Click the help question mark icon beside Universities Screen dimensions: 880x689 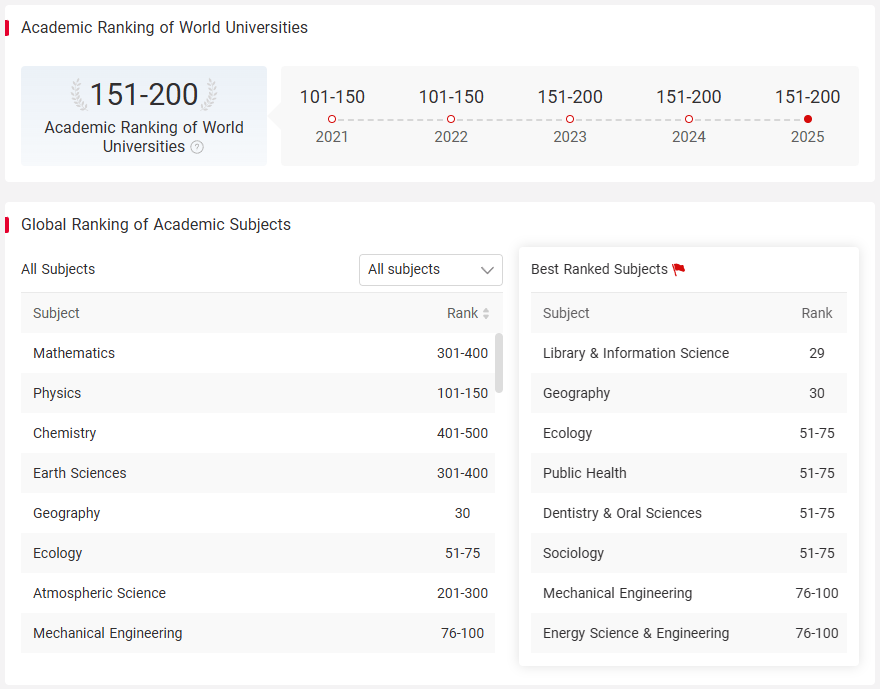click(197, 147)
